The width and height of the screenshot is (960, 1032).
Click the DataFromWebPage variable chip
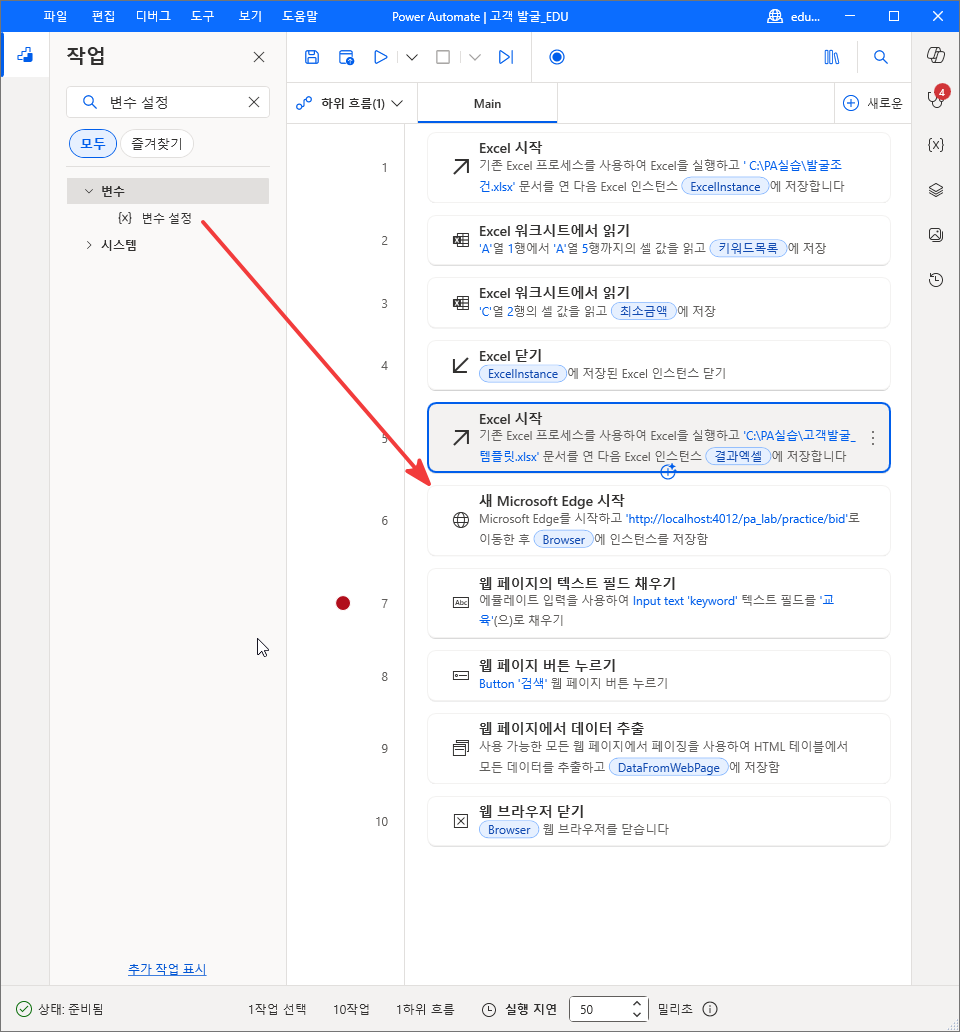tap(669, 767)
